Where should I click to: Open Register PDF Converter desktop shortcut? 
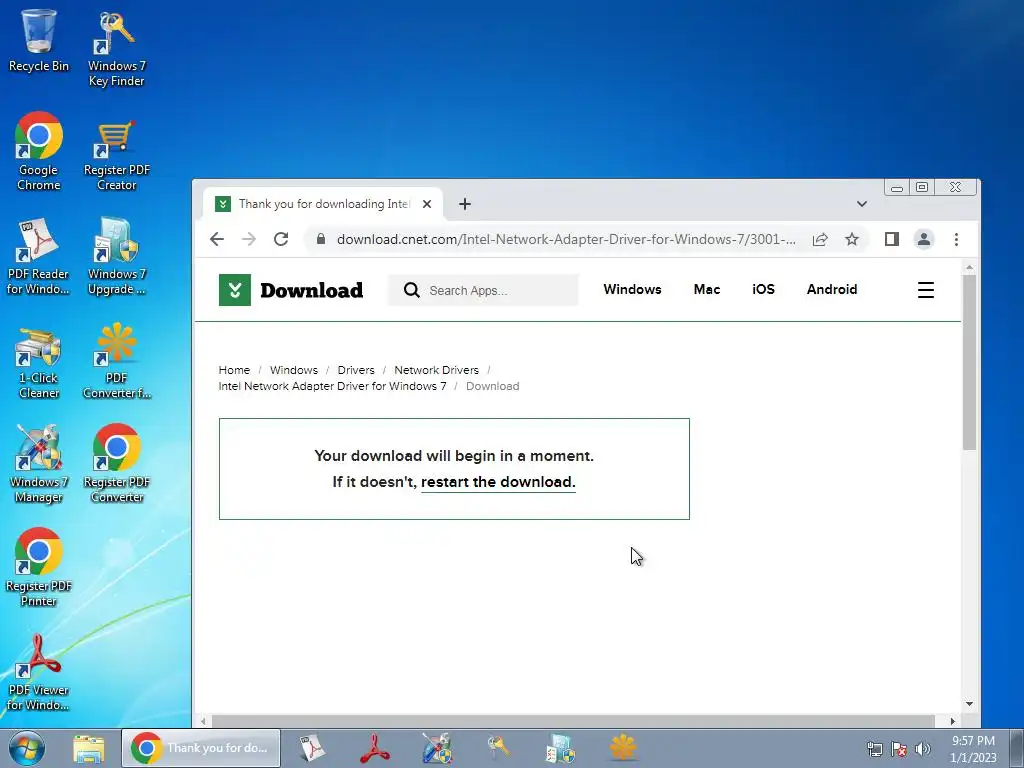tap(116, 464)
